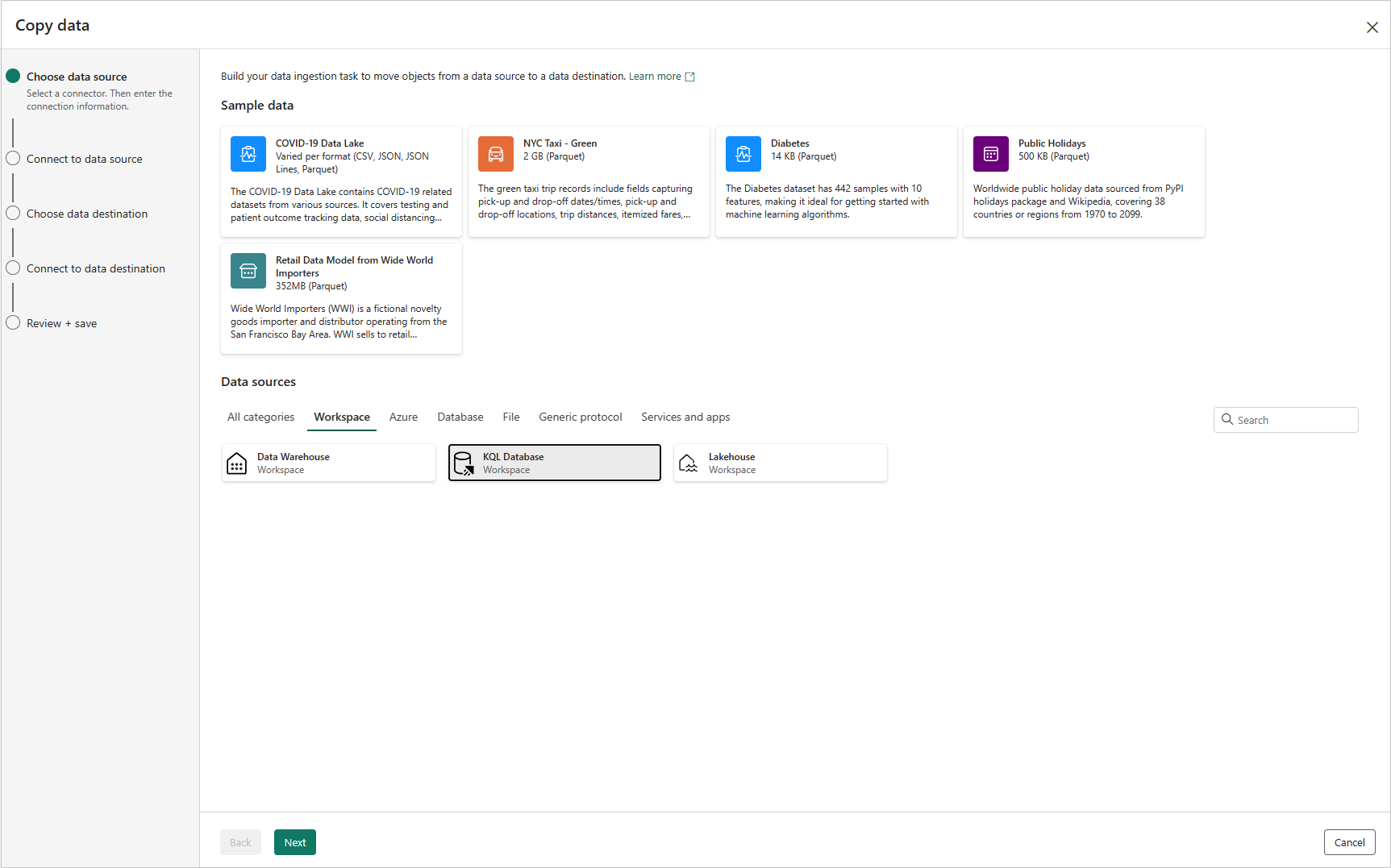This screenshot has width=1391, height=868.
Task: Select the Retail Data Model store icon
Action: 248,271
